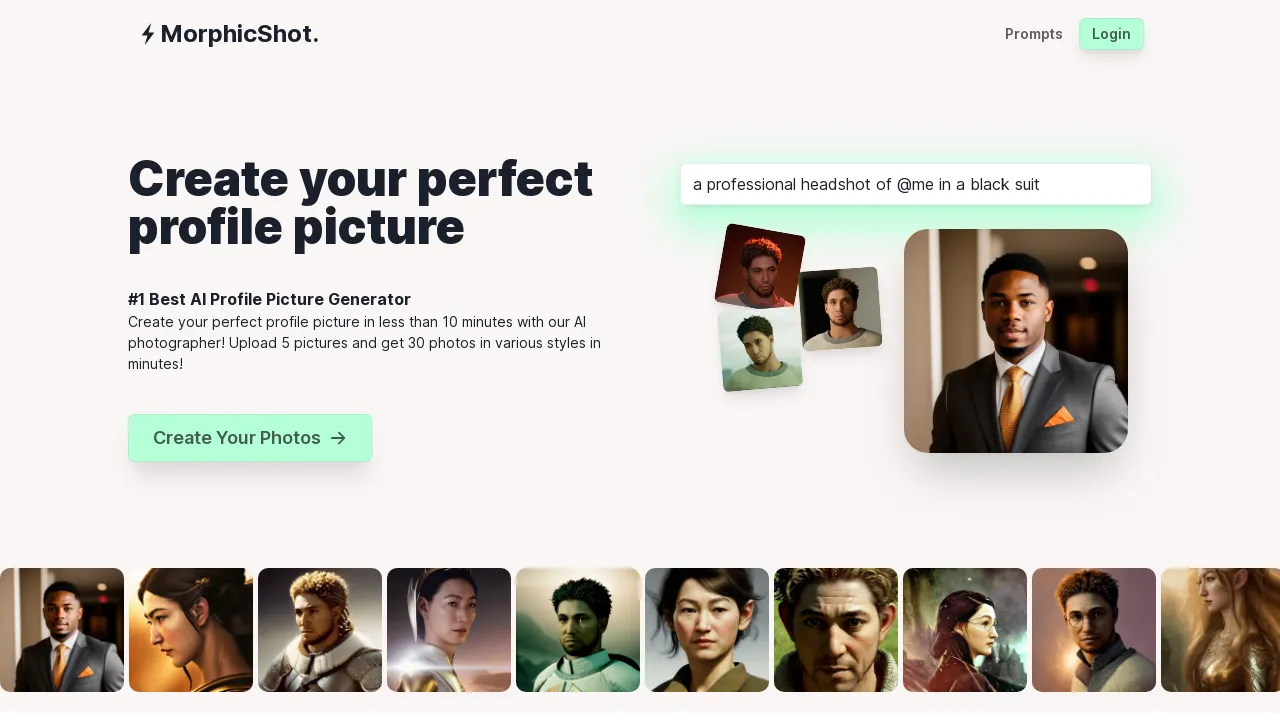
Task: Click the Login button
Action: click(1111, 33)
